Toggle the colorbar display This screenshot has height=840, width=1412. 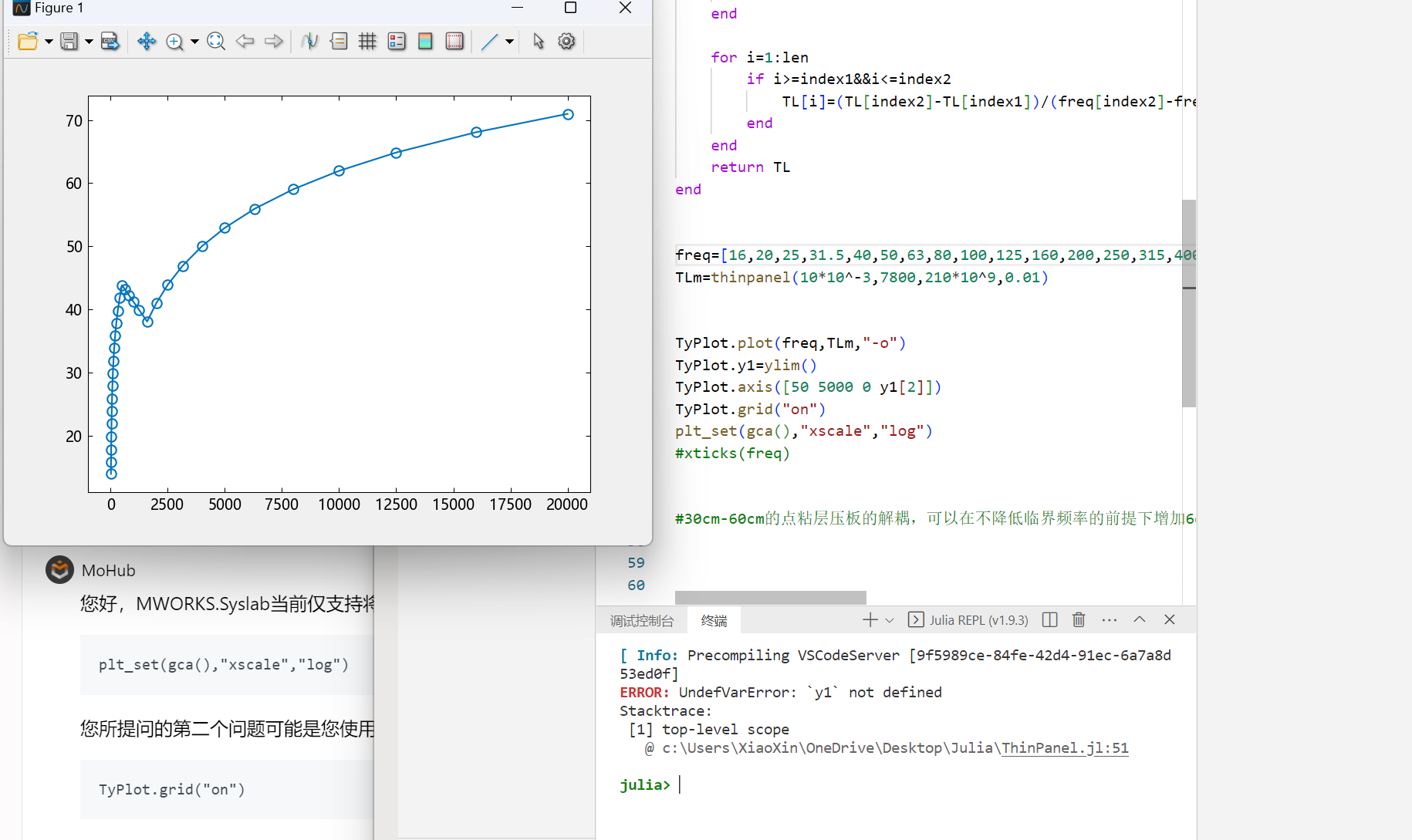click(425, 42)
